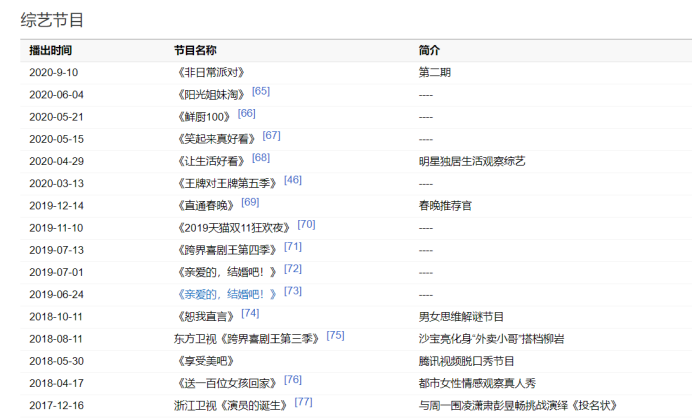Open reference [67] after 《笑起来真好看》
692x418 pixels.
tap(271, 135)
